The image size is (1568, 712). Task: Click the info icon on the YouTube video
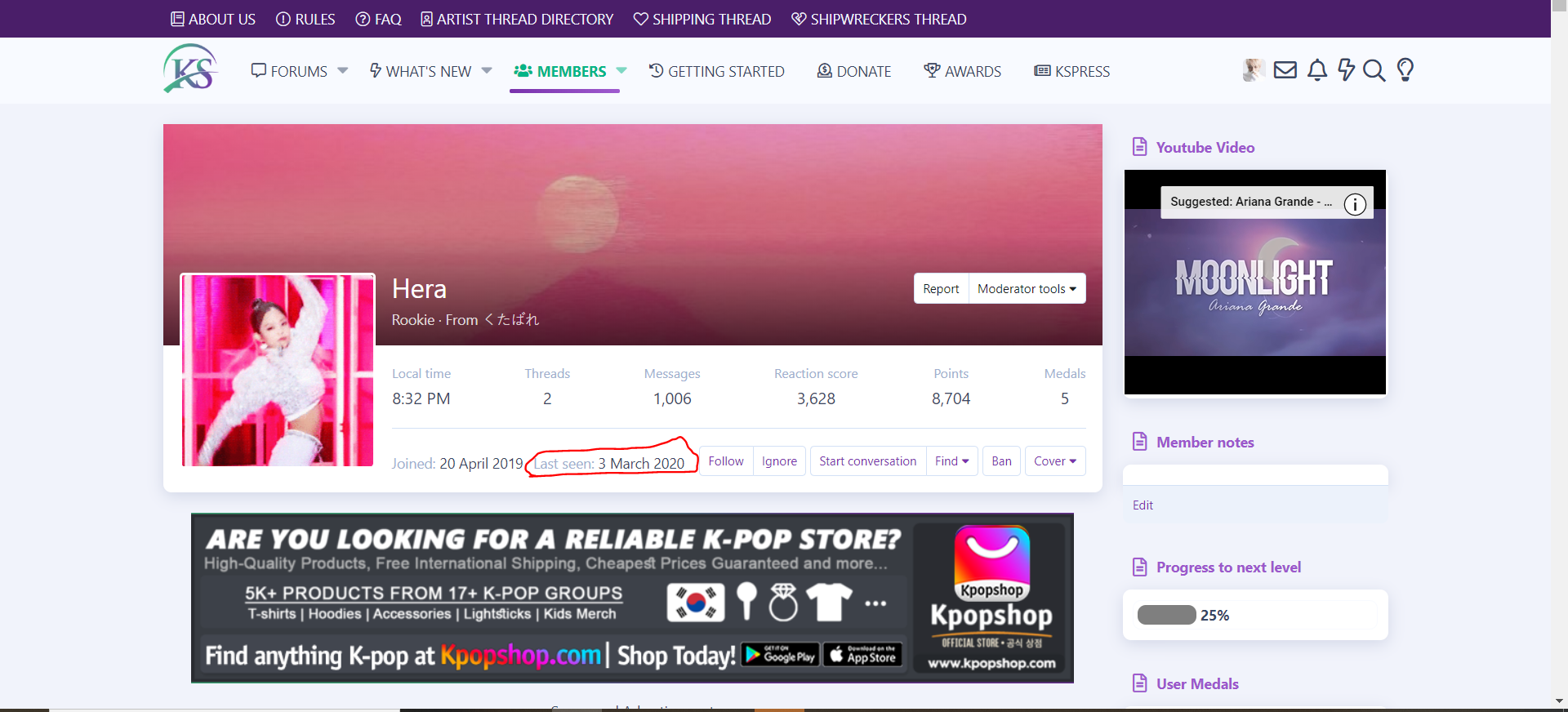point(1355,204)
